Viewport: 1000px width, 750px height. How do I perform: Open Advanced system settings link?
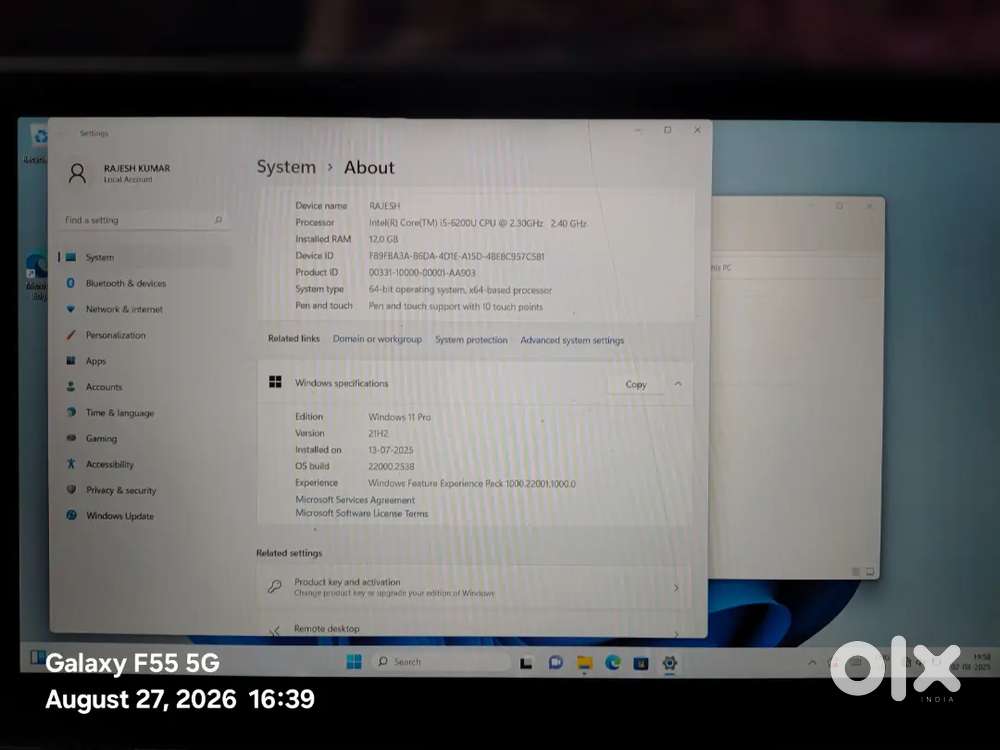(572, 341)
